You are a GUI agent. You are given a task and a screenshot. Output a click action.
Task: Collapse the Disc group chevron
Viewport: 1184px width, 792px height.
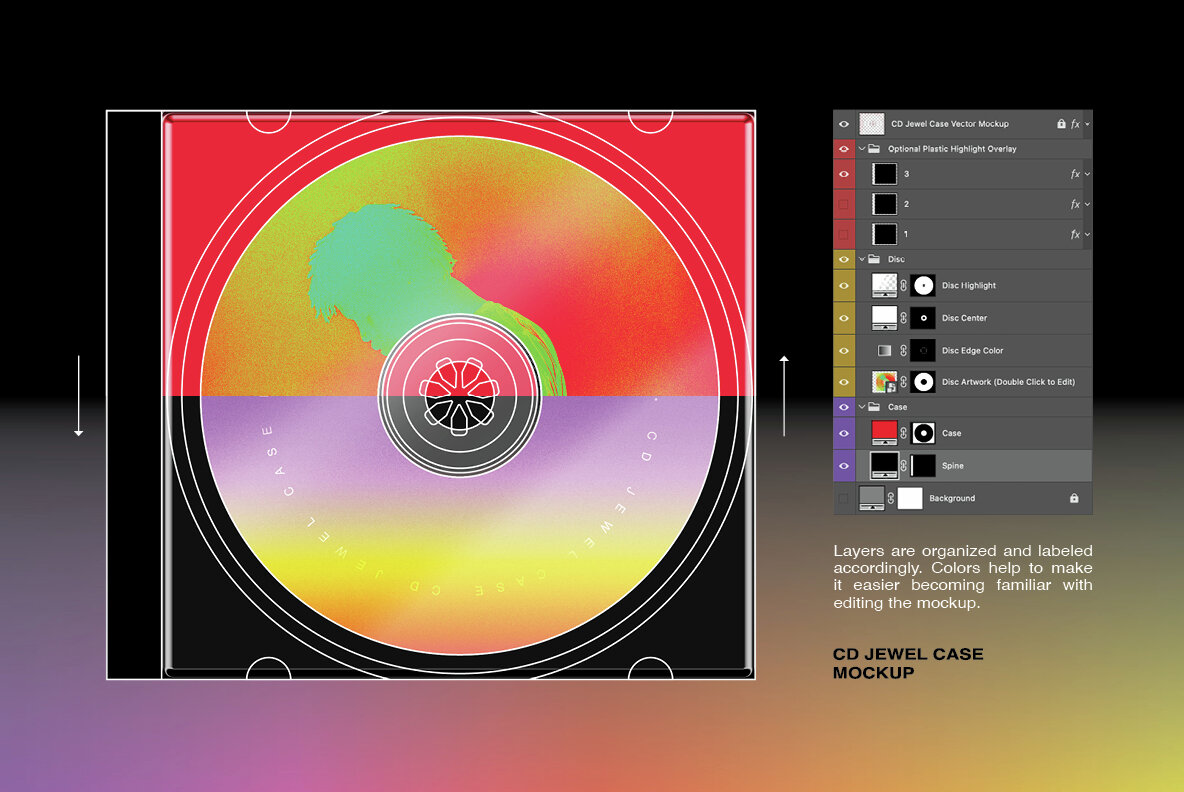[x=863, y=259]
